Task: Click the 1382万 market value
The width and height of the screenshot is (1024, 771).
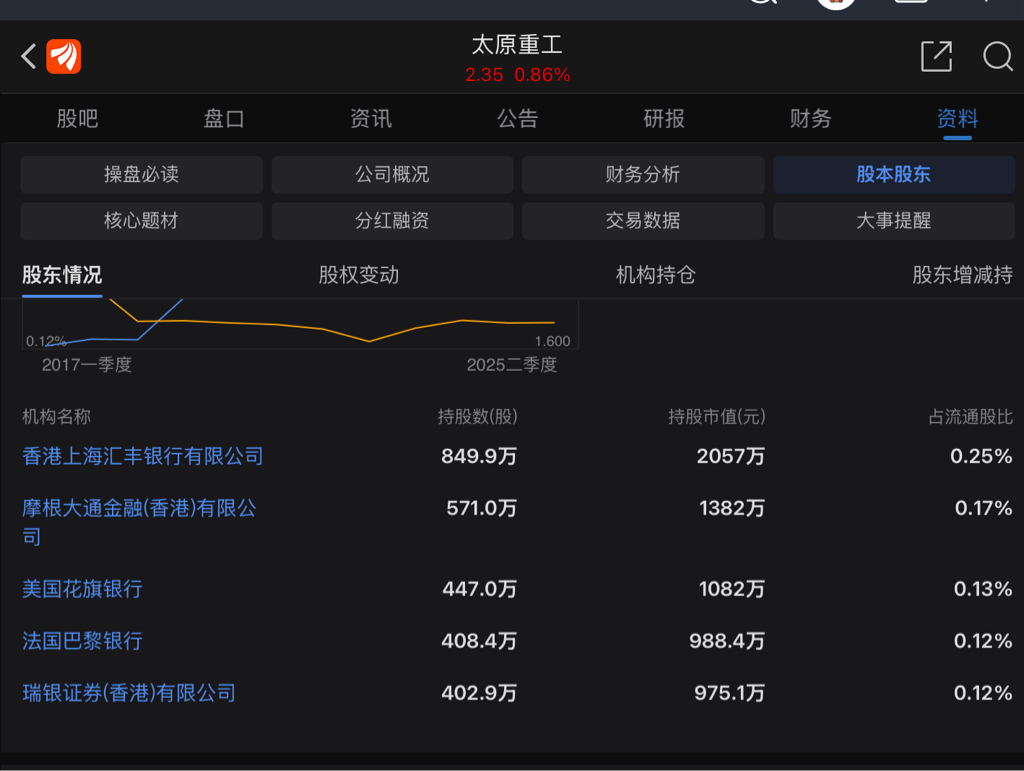Action: [731, 508]
